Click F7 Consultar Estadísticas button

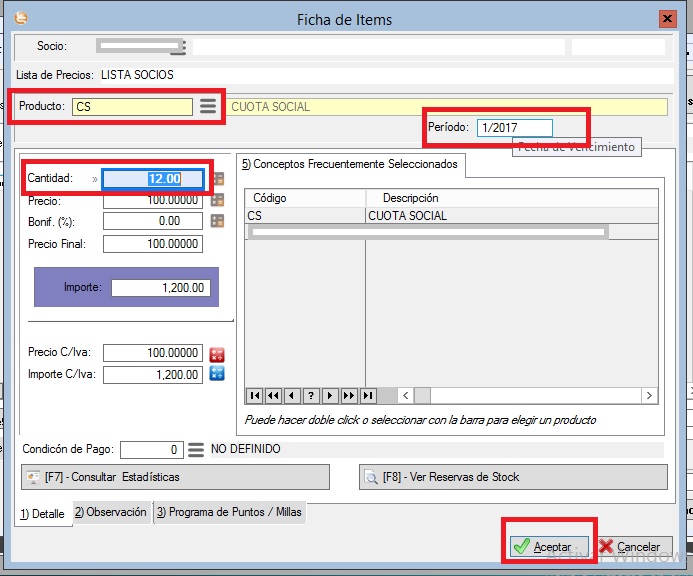(174, 477)
